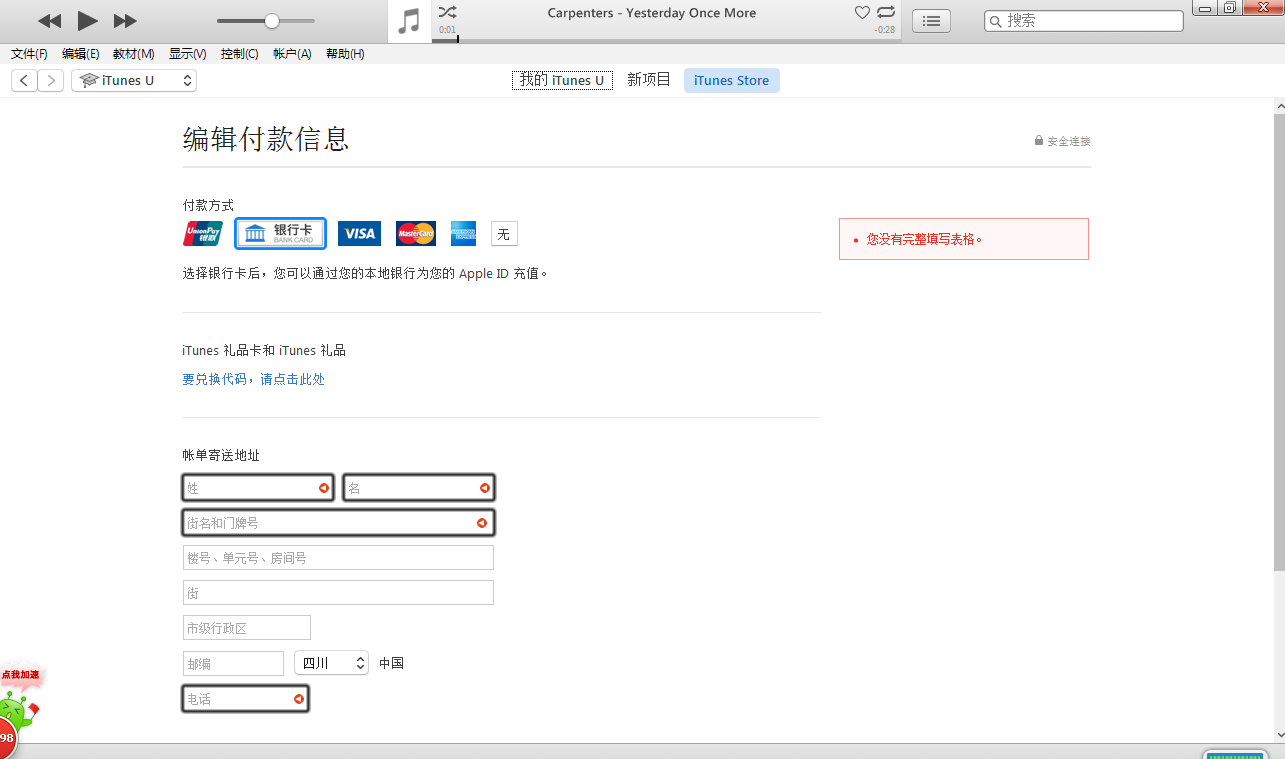Love the song with heart icon

click(x=862, y=12)
